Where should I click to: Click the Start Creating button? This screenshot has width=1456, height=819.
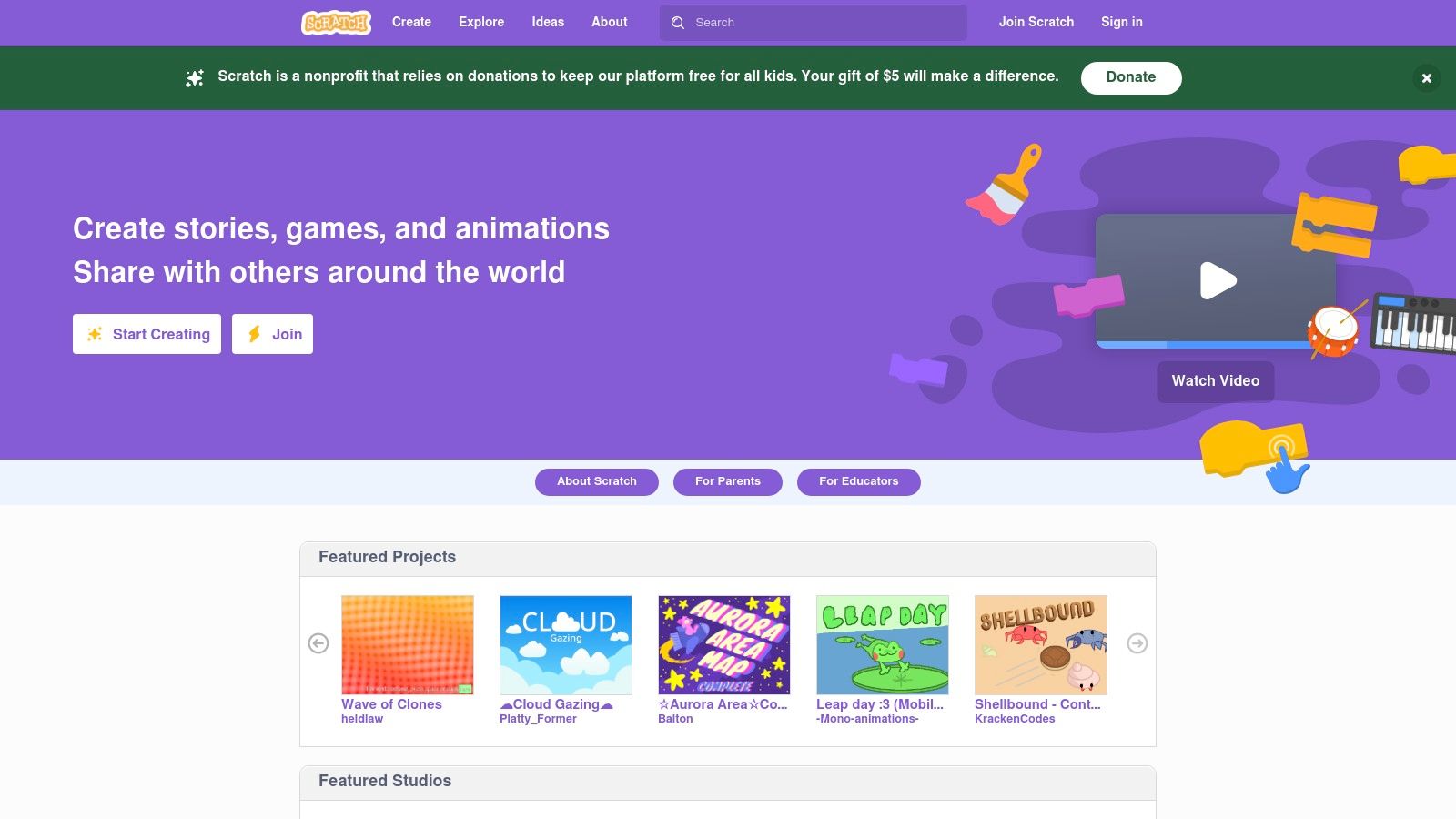pyautogui.click(x=147, y=334)
